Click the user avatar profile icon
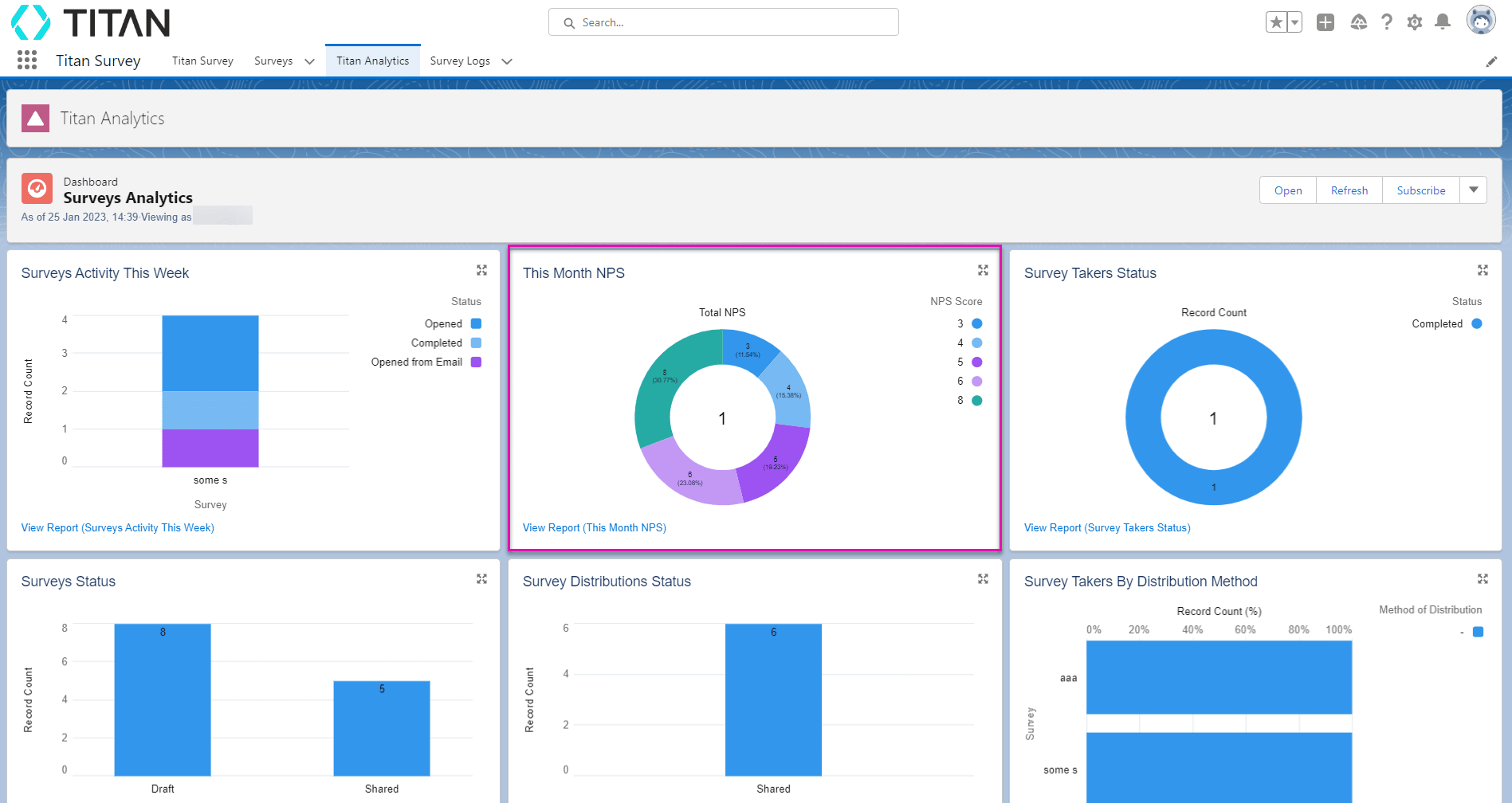The height and width of the screenshot is (803, 1512). [1480, 21]
